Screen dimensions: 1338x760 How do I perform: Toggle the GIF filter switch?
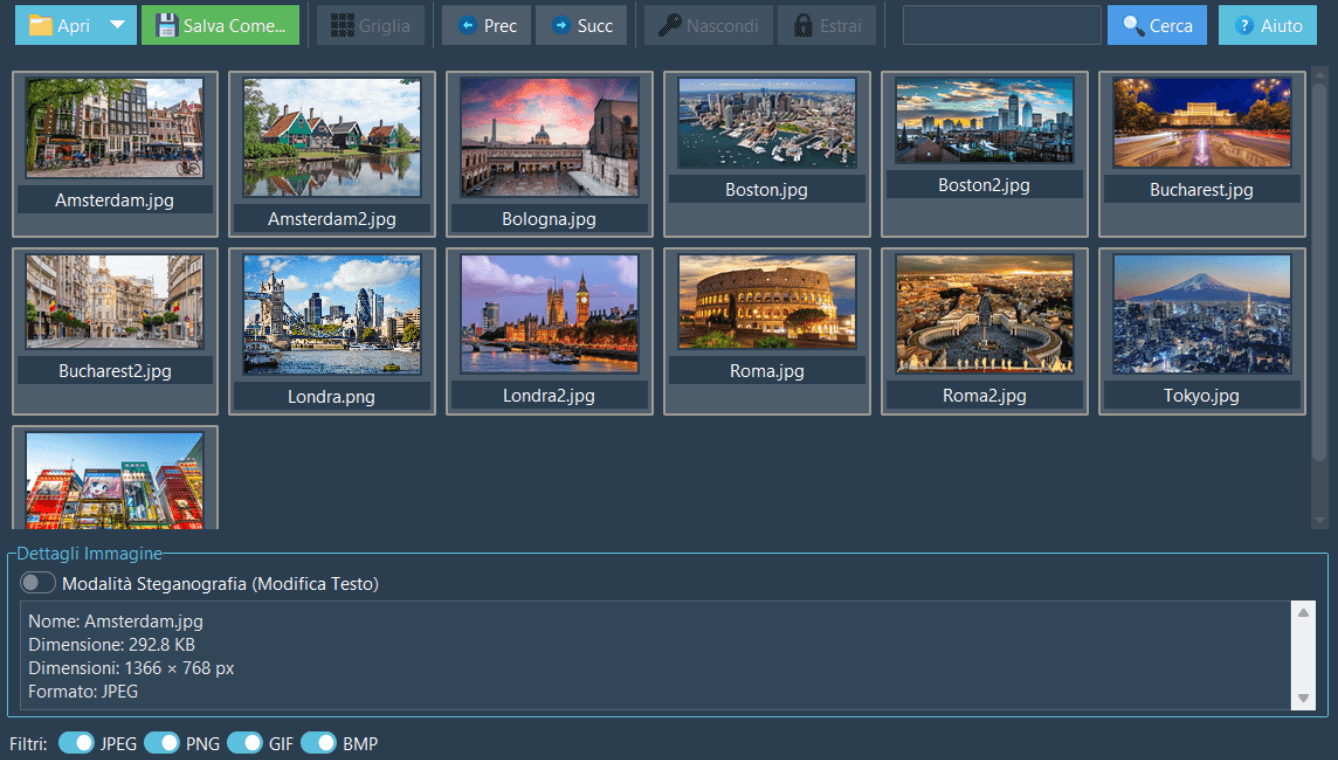coord(245,743)
